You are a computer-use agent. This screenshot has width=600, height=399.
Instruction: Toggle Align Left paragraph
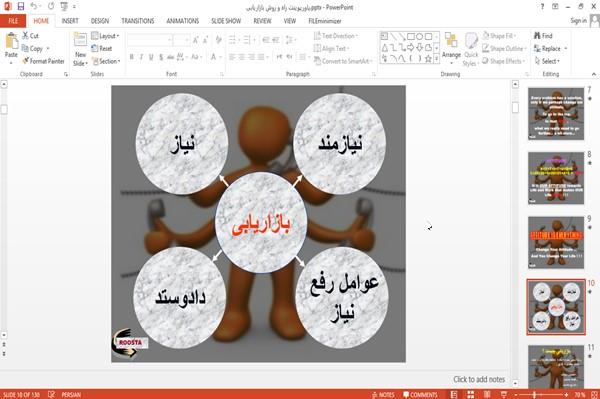click(232, 57)
